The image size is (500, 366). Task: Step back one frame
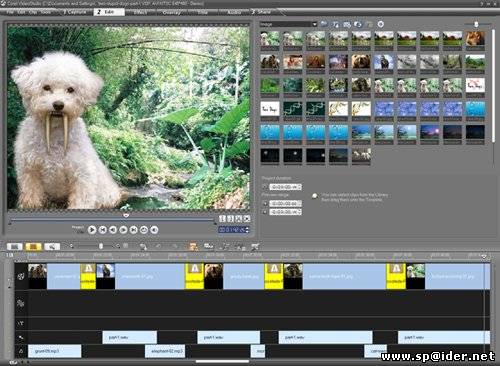click(x=113, y=230)
